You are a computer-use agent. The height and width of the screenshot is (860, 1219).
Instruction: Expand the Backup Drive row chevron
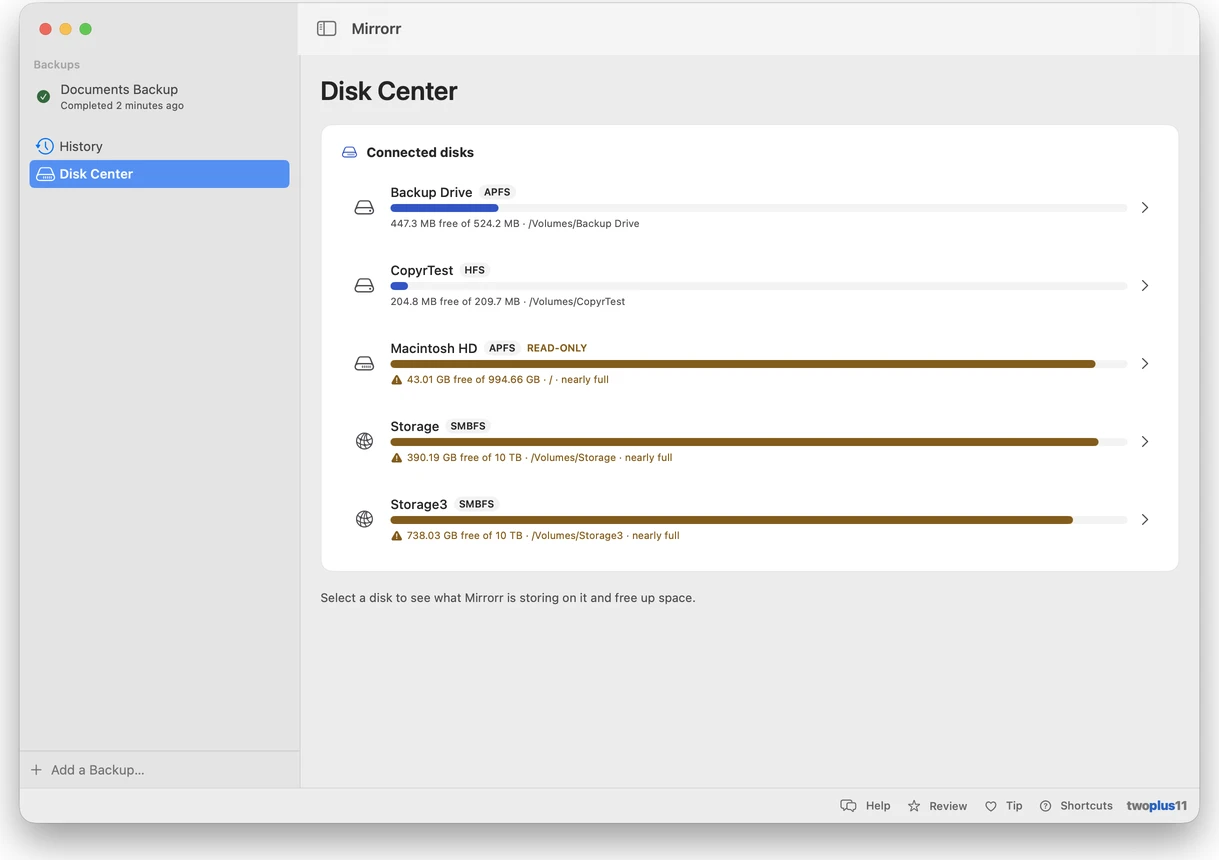[1145, 208]
